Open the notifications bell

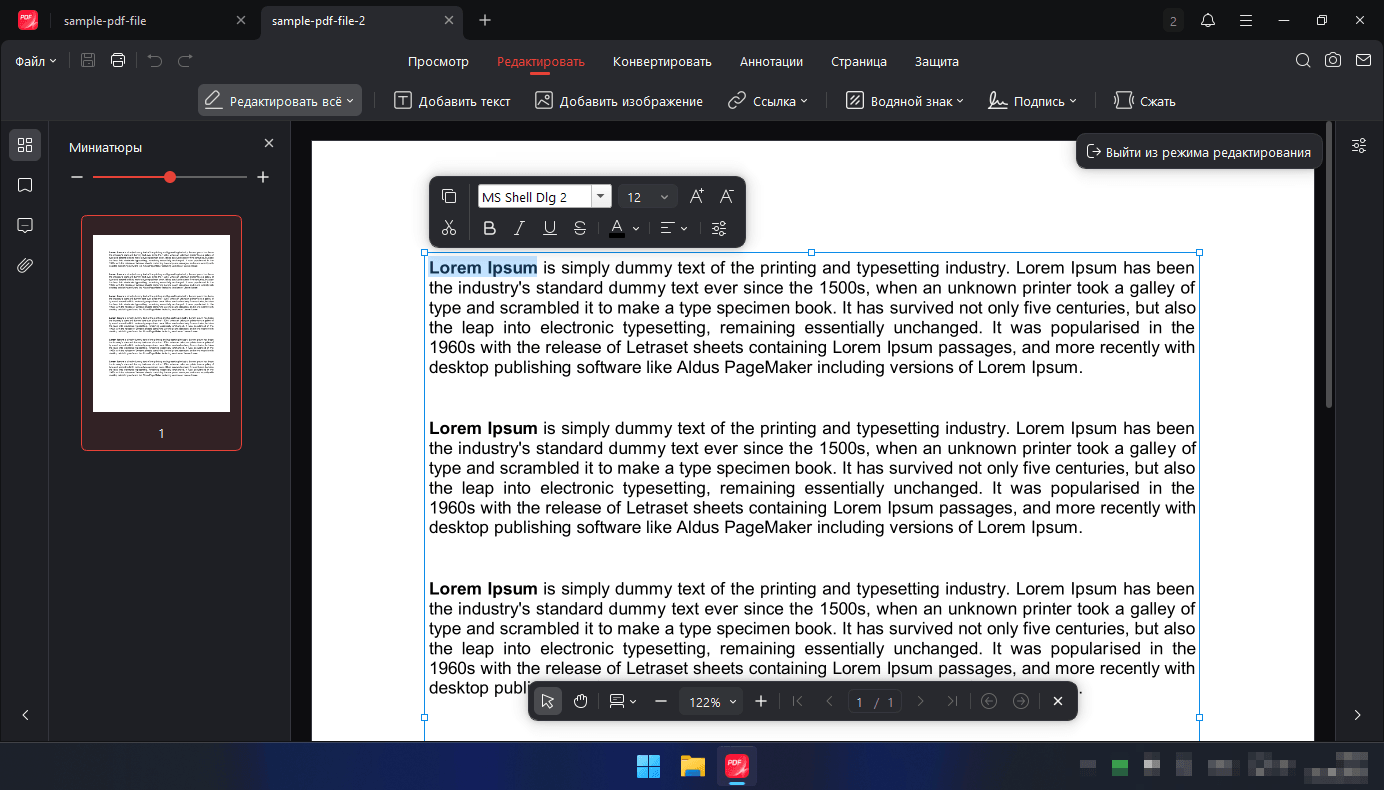point(1208,20)
